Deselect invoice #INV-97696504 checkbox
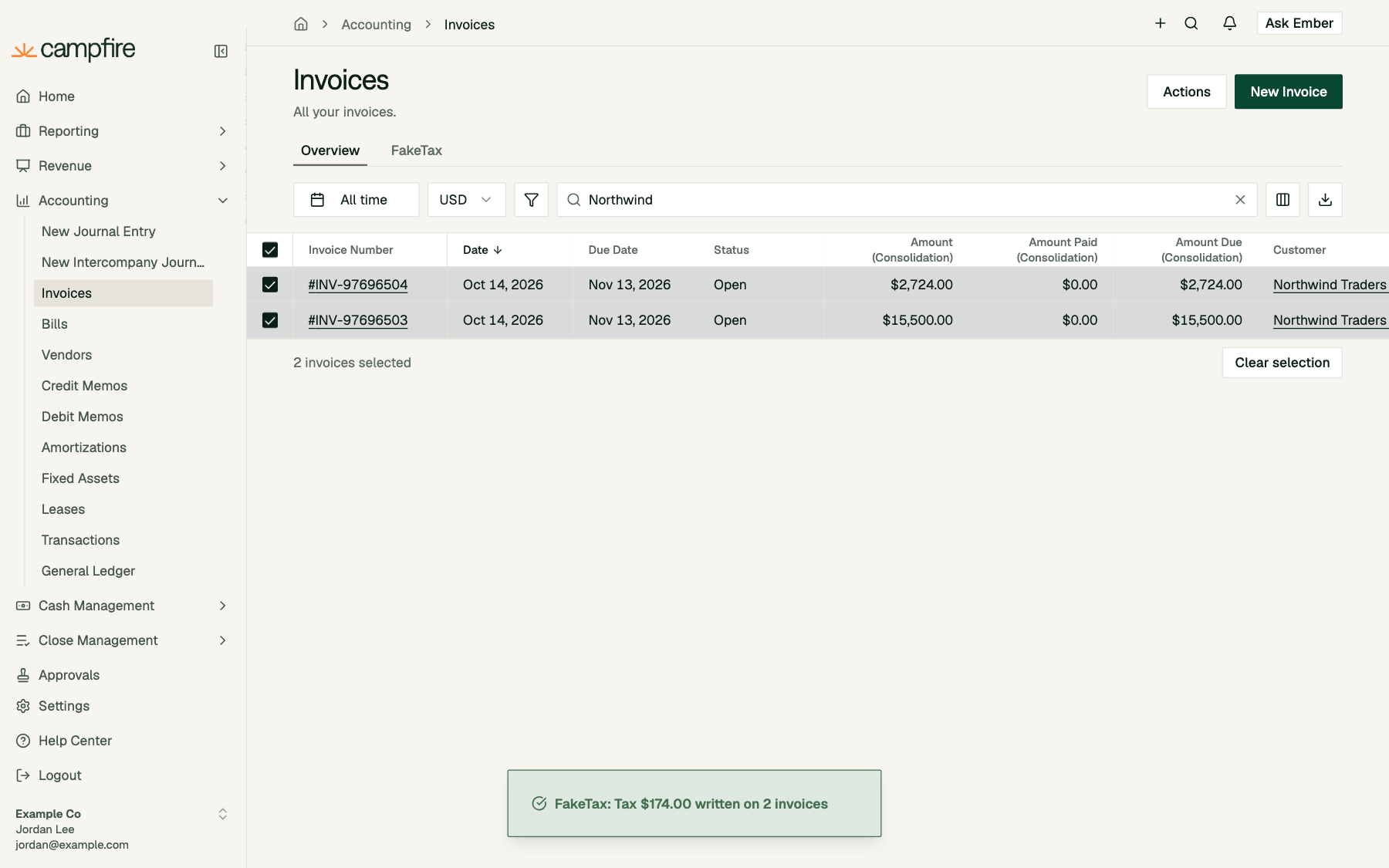 [x=270, y=285]
